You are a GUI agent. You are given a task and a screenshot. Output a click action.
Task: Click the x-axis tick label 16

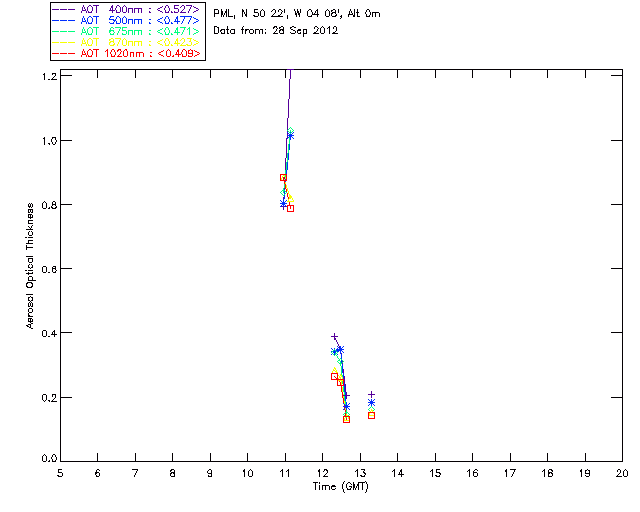(473, 473)
